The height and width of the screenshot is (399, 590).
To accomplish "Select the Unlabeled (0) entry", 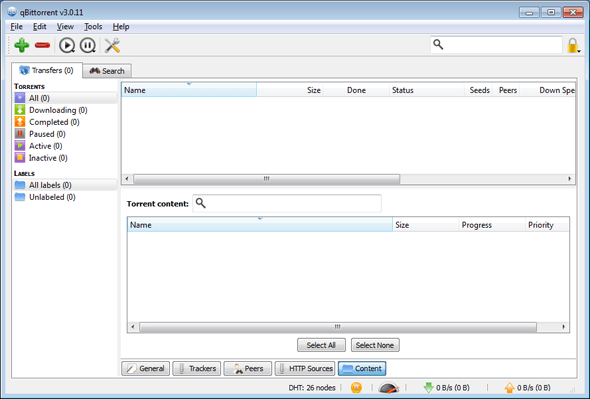I will pyautogui.click(x=66, y=197).
